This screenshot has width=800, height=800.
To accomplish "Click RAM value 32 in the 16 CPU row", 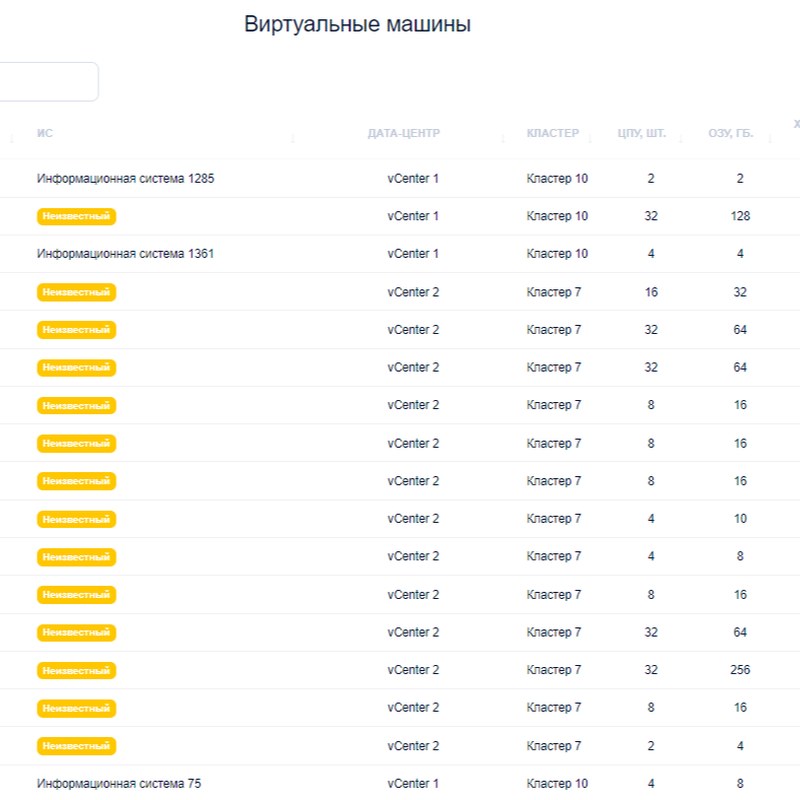I will click(740, 292).
